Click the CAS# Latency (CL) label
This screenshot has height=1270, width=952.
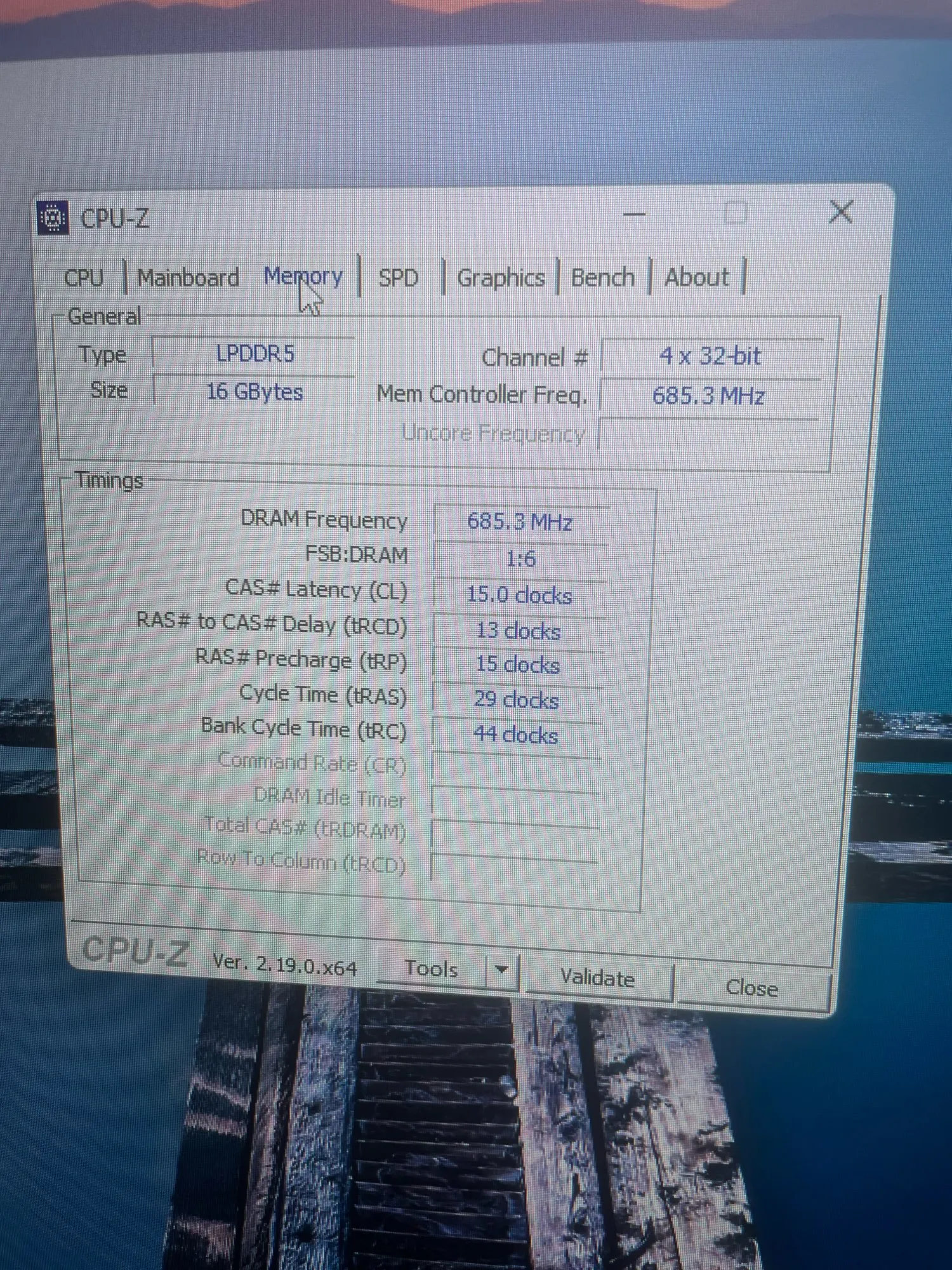point(316,590)
